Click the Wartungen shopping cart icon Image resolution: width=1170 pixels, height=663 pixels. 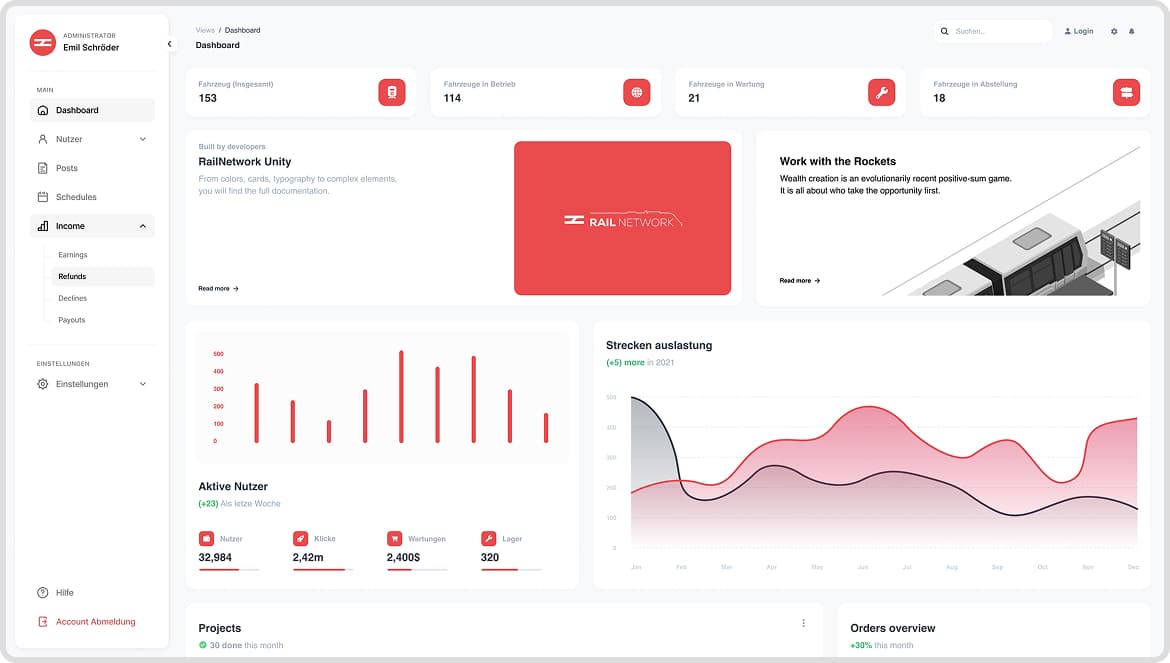pos(393,537)
